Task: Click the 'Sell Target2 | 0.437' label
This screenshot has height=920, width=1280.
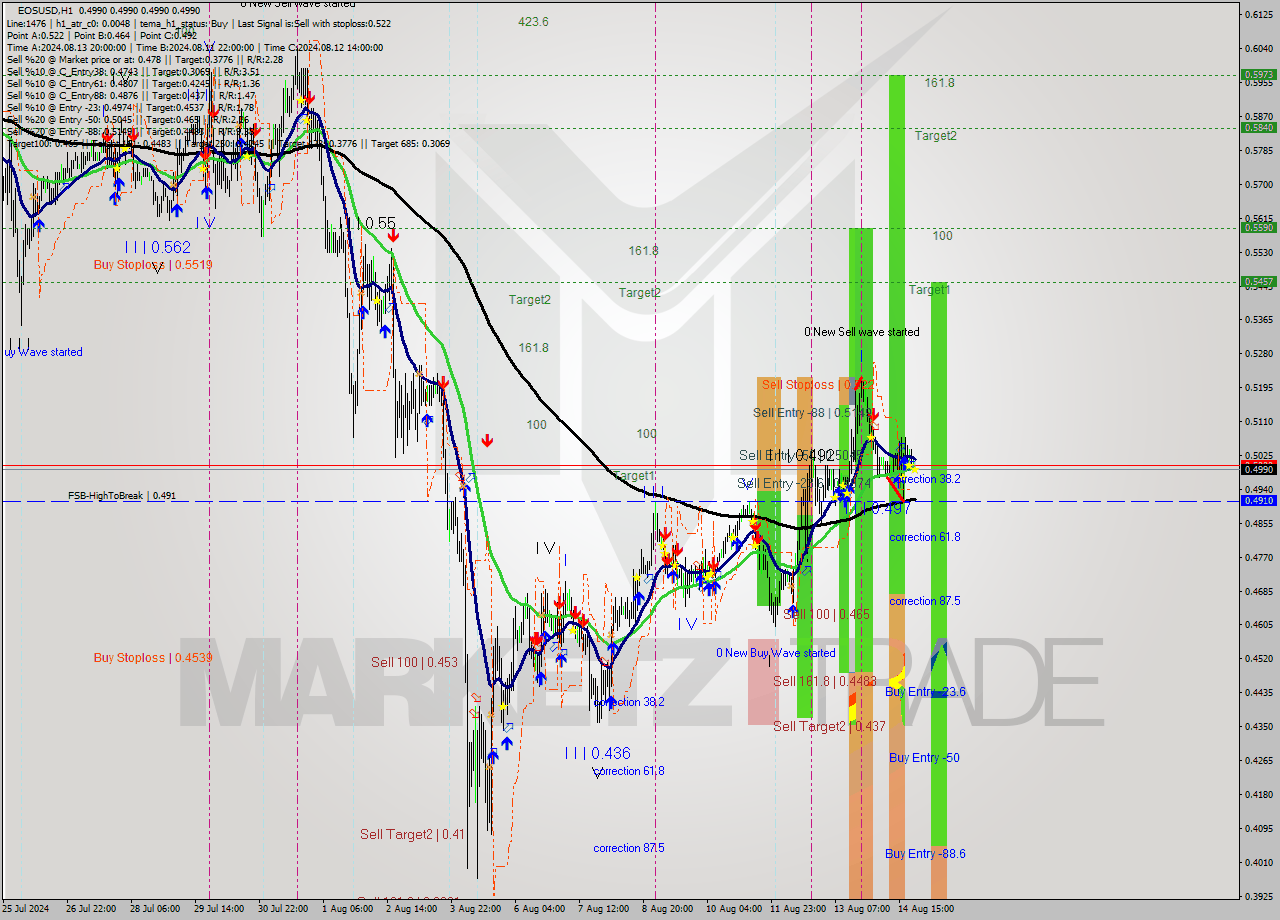Action: tap(829, 727)
